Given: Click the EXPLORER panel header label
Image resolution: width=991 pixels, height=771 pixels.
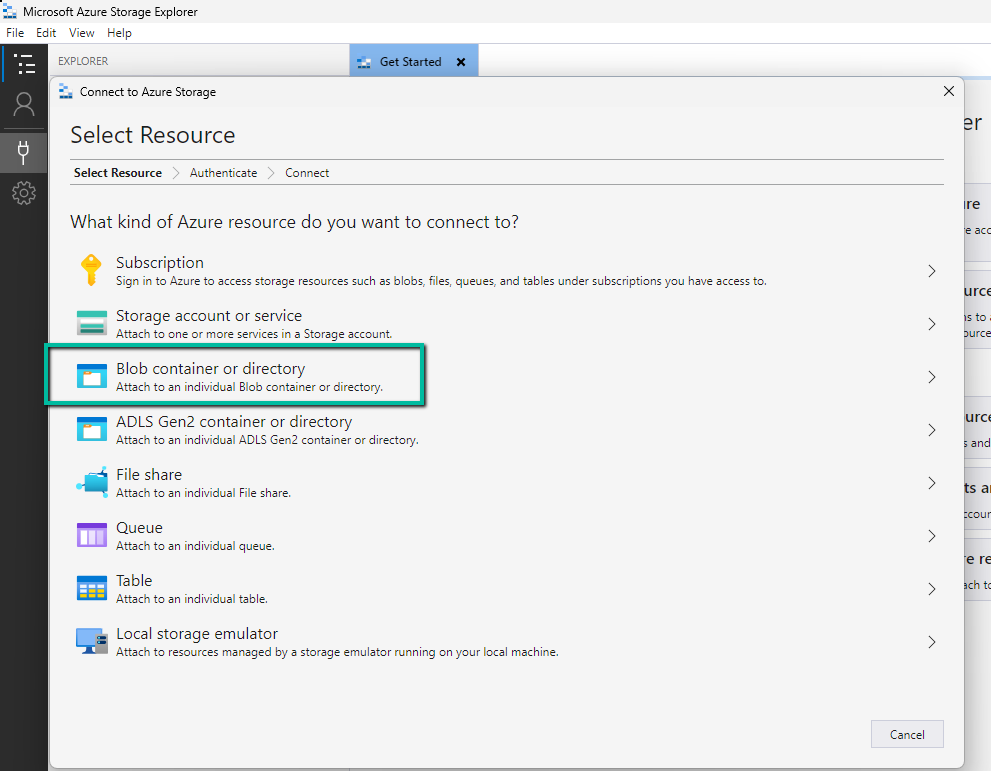Looking at the screenshot, I should point(83,61).
